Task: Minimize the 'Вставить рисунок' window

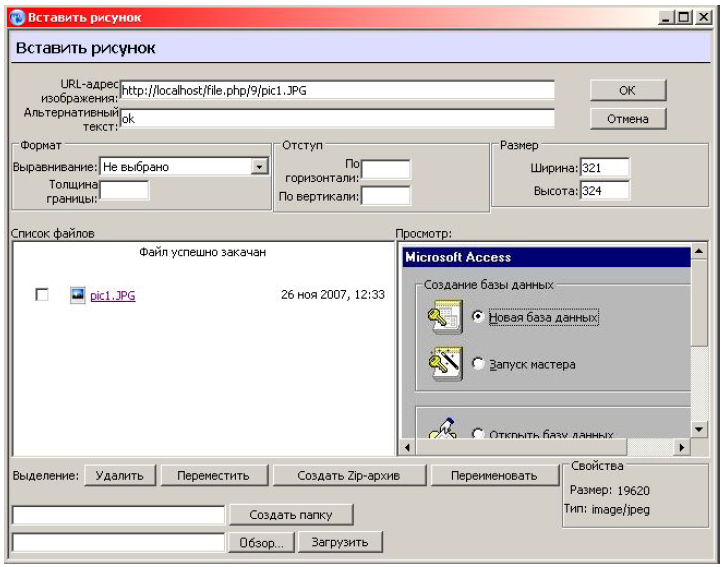Action: (666, 18)
